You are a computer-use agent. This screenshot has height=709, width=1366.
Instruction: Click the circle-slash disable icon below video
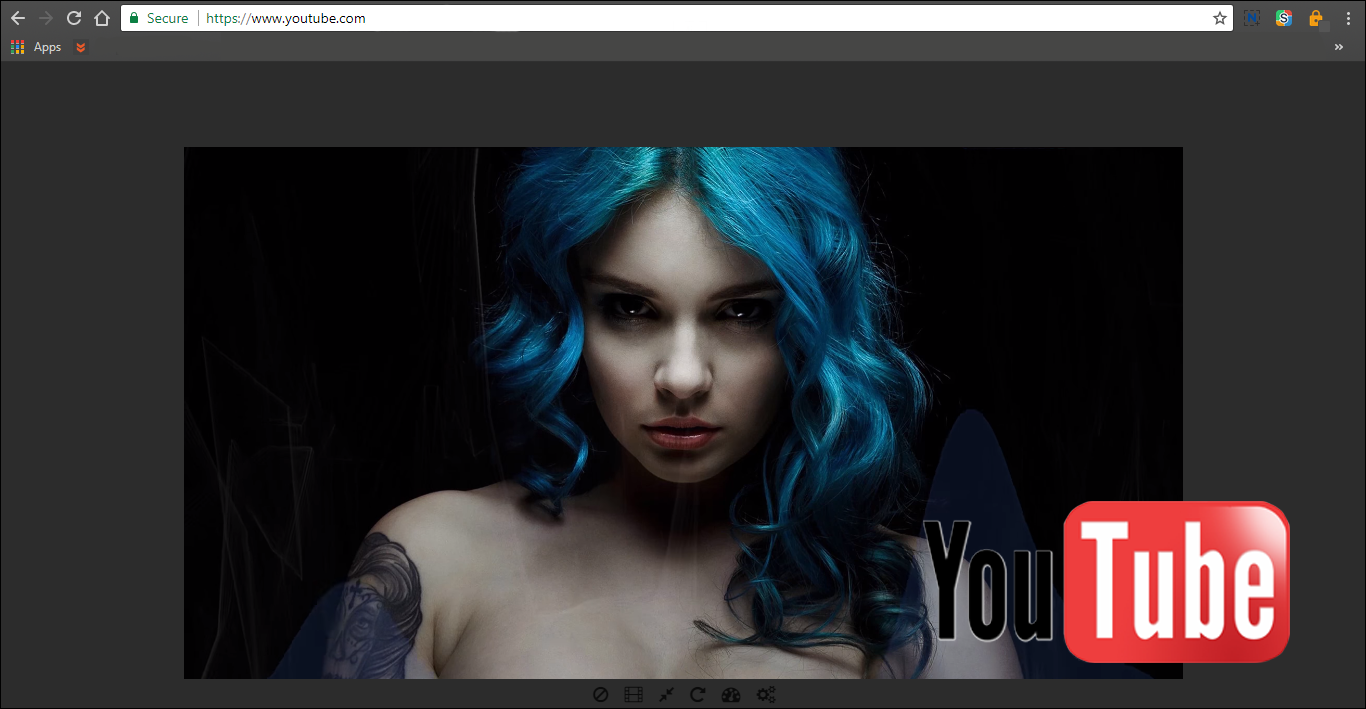pos(600,694)
